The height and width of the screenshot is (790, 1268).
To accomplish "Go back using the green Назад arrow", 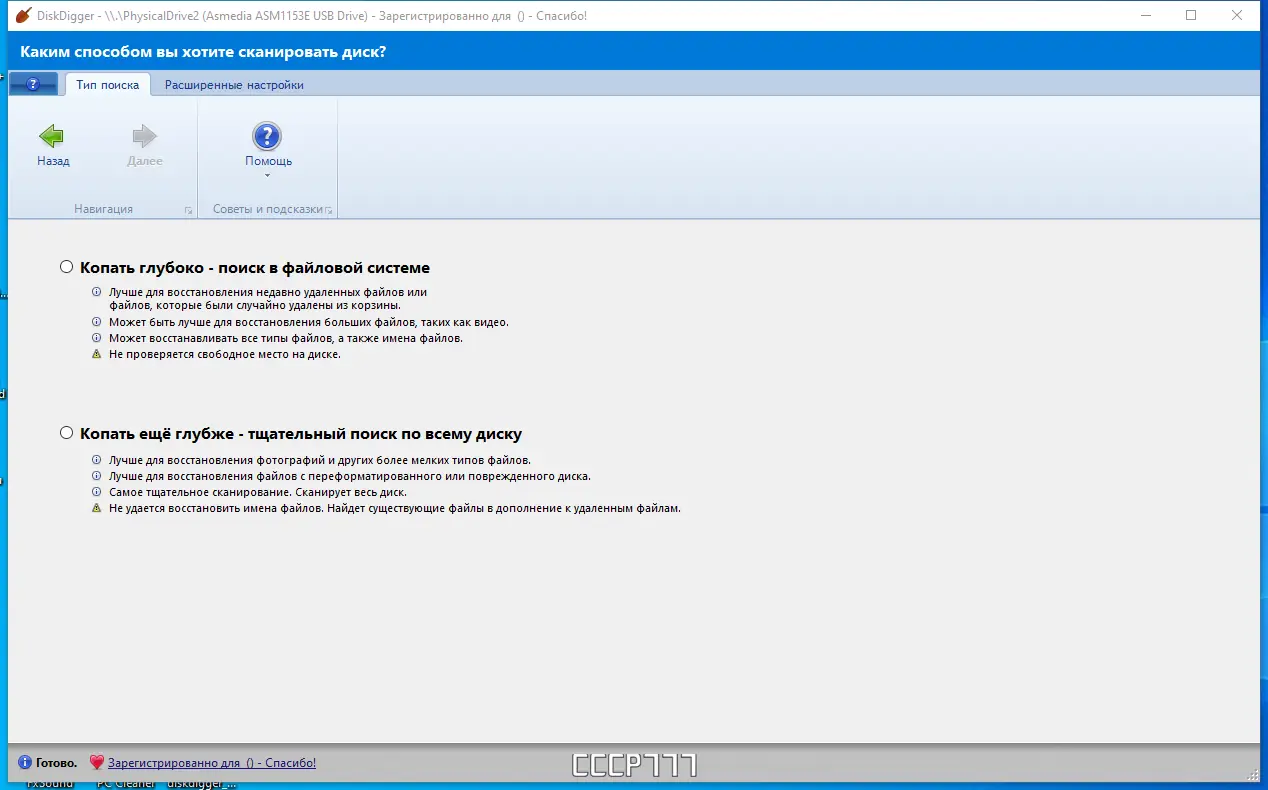I will (x=53, y=146).
